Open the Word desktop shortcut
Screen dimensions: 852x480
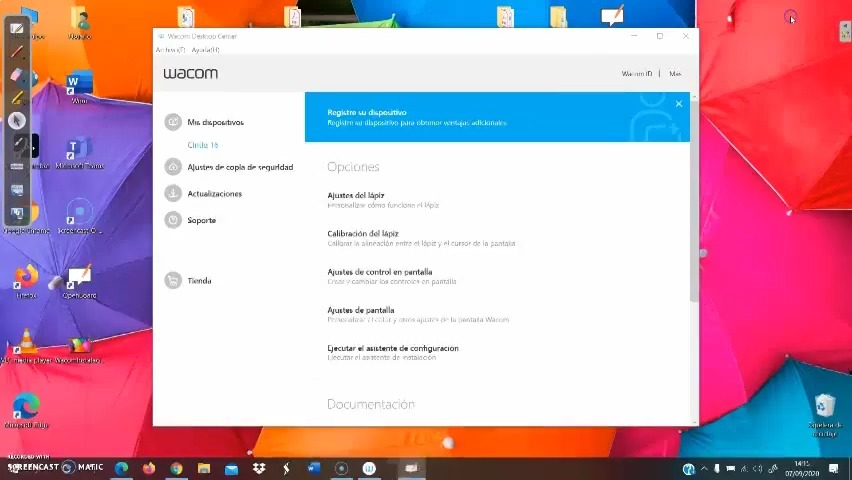[x=80, y=87]
